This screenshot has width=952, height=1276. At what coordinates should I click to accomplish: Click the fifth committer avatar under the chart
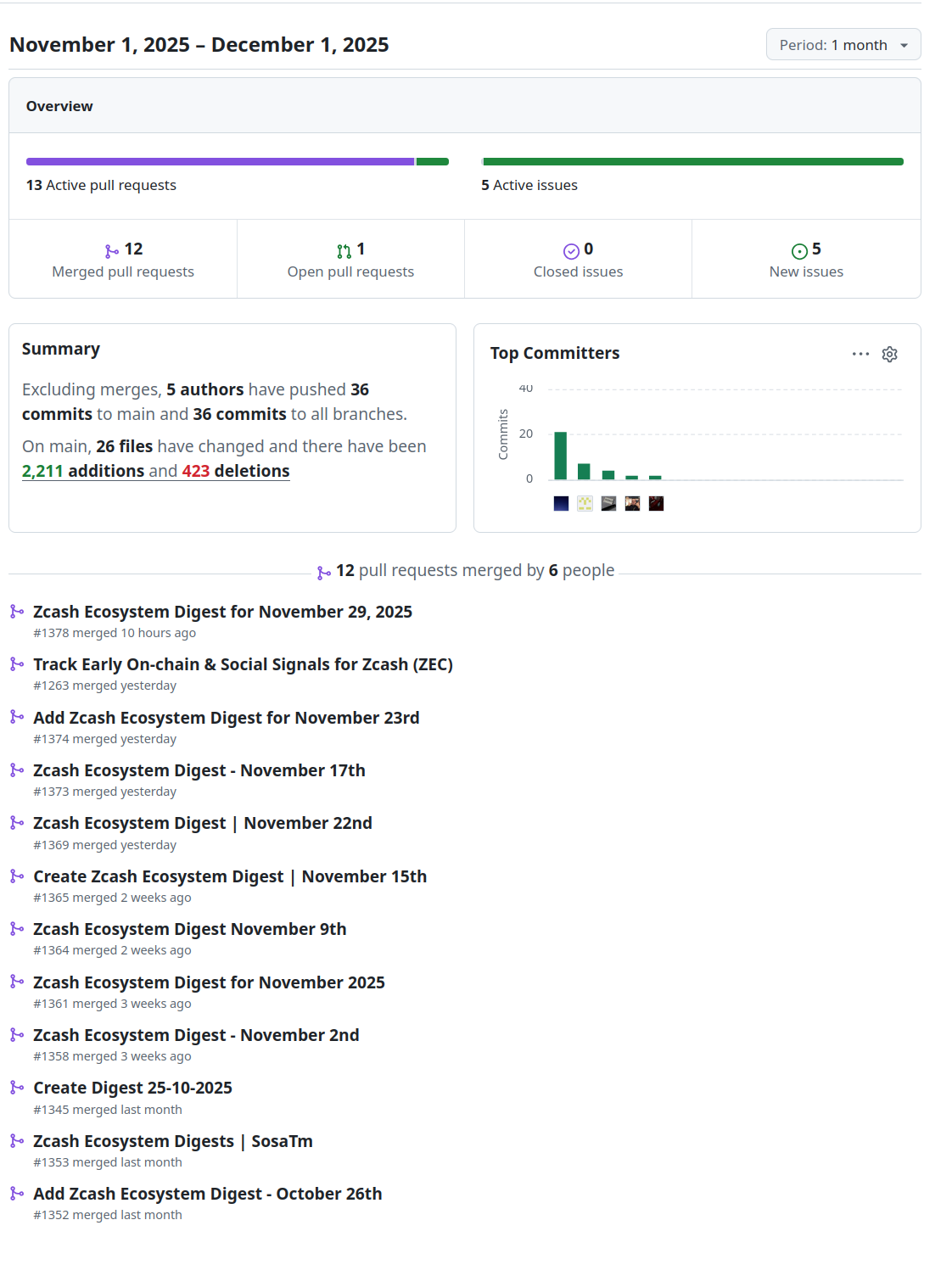(x=656, y=503)
